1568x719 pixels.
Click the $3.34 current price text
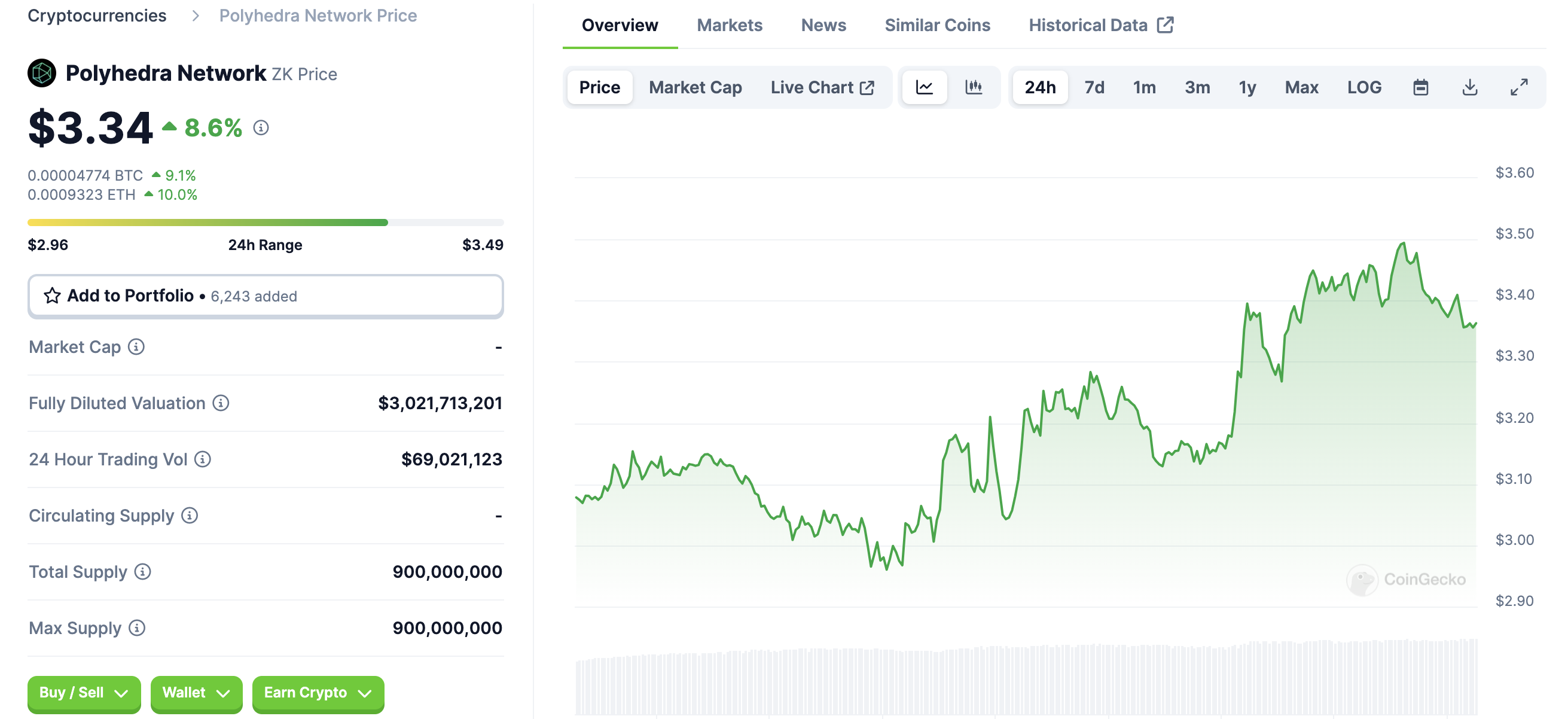(x=90, y=128)
